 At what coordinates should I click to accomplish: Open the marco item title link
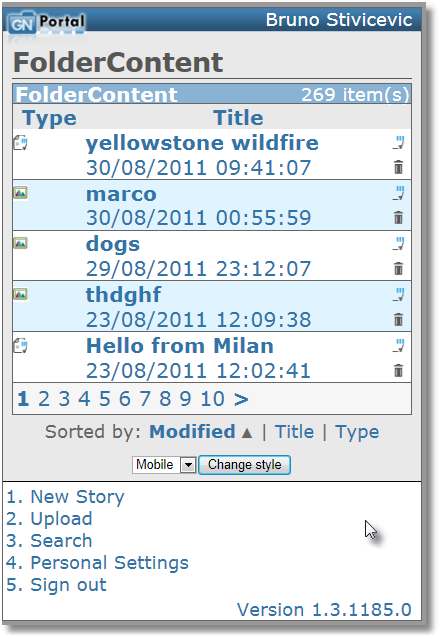(x=121, y=194)
